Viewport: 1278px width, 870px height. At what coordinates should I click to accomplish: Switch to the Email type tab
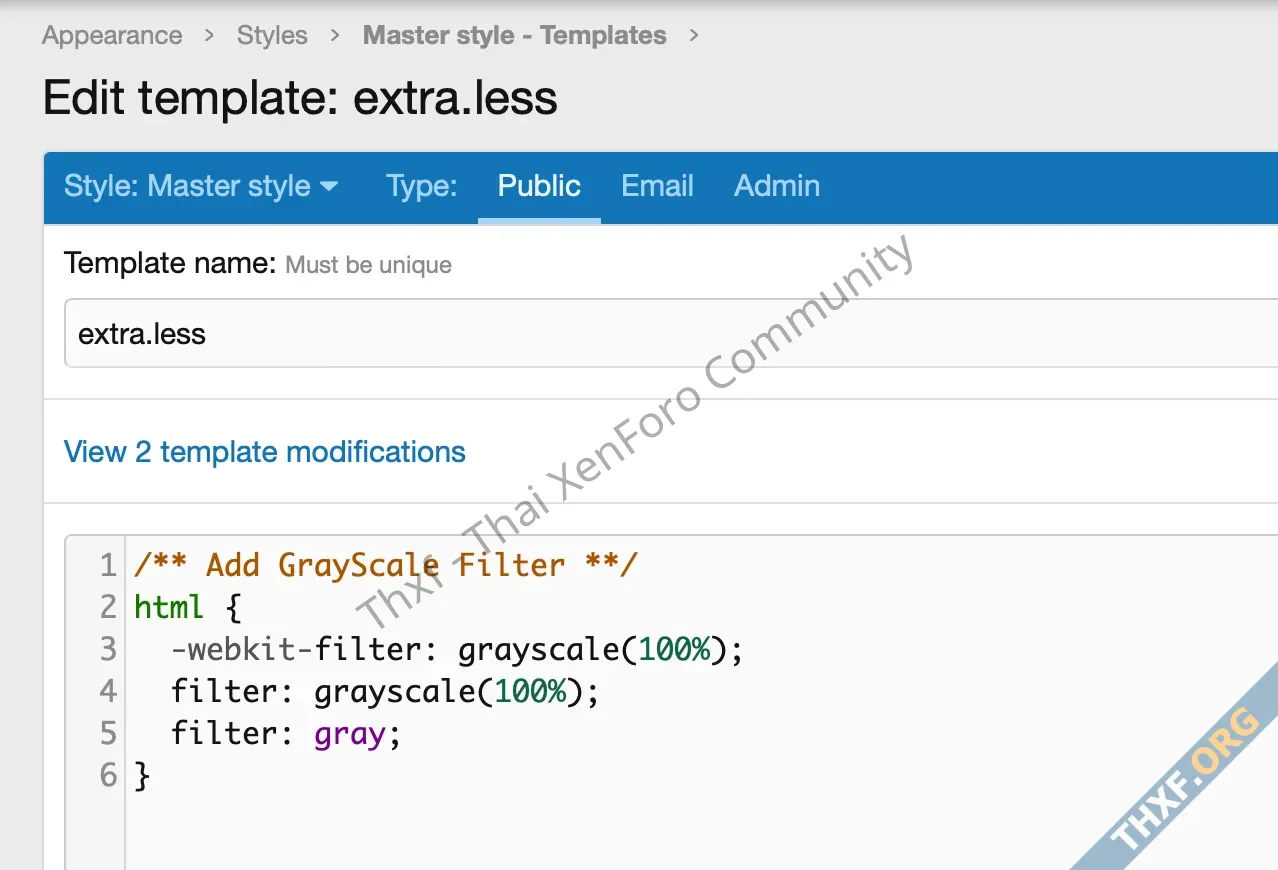click(x=657, y=186)
